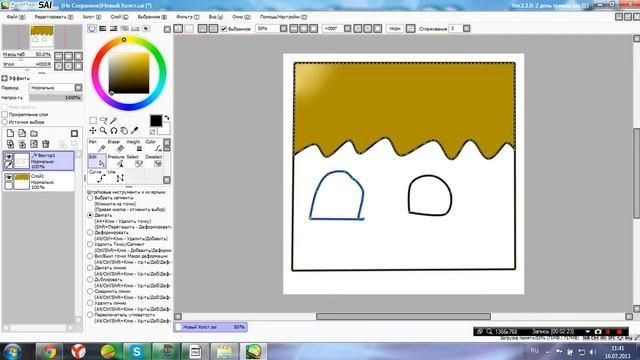Screen dimensions: 640x360
Task: Open the Файл menu
Action: tap(16, 17)
